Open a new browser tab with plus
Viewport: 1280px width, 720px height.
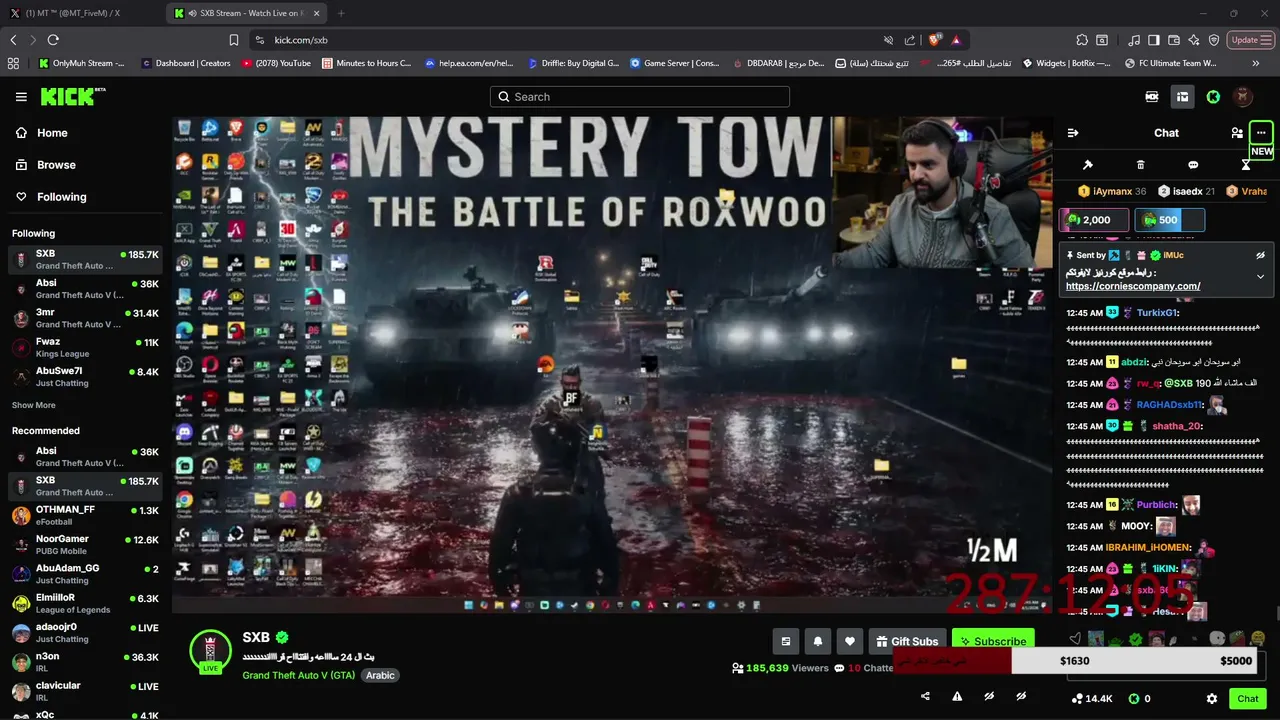point(341,13)
